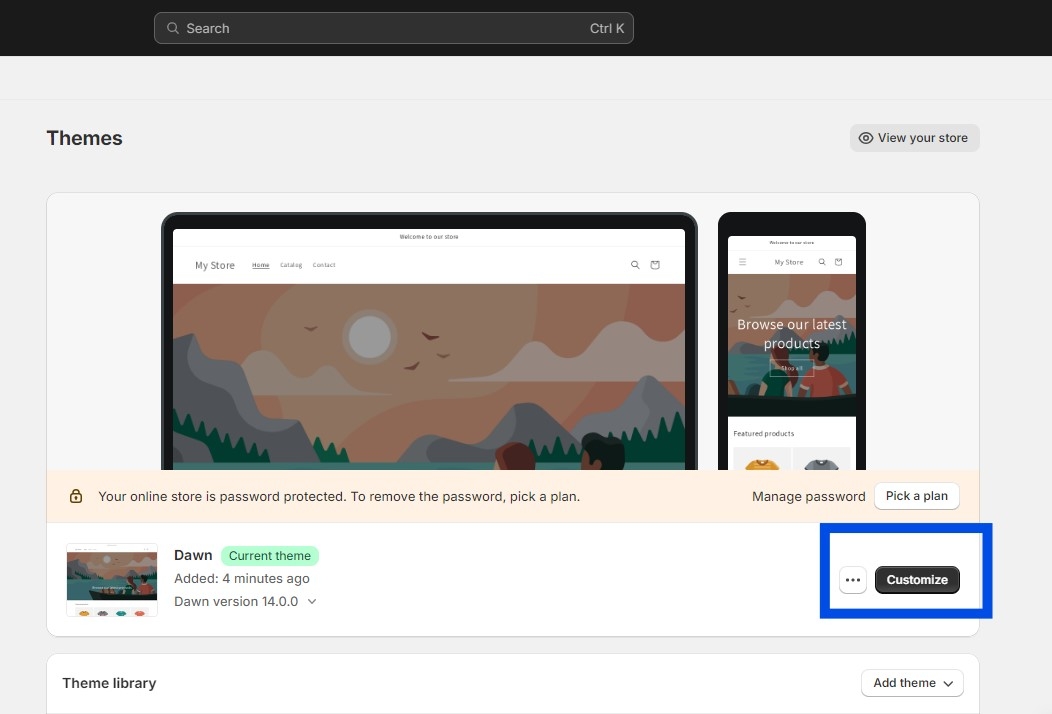The image size is (1052, 714).
Task: Click hamburger menu icon in mobile preview
Action: pos(743,262)
